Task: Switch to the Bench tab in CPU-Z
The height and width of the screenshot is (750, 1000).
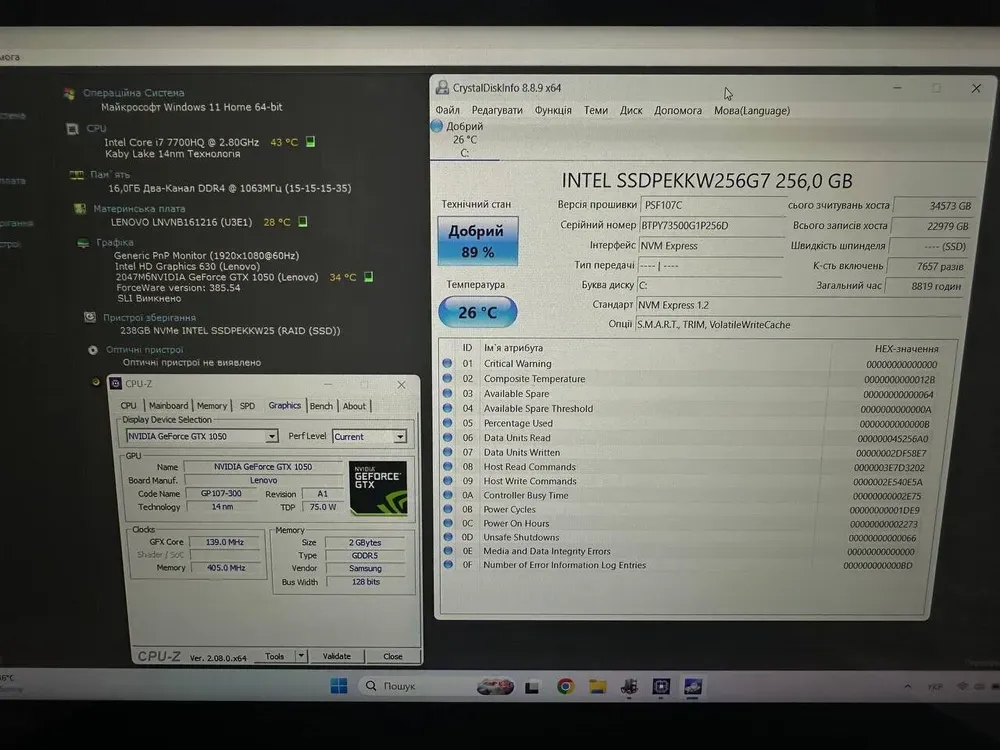Action: coord(321,406)
